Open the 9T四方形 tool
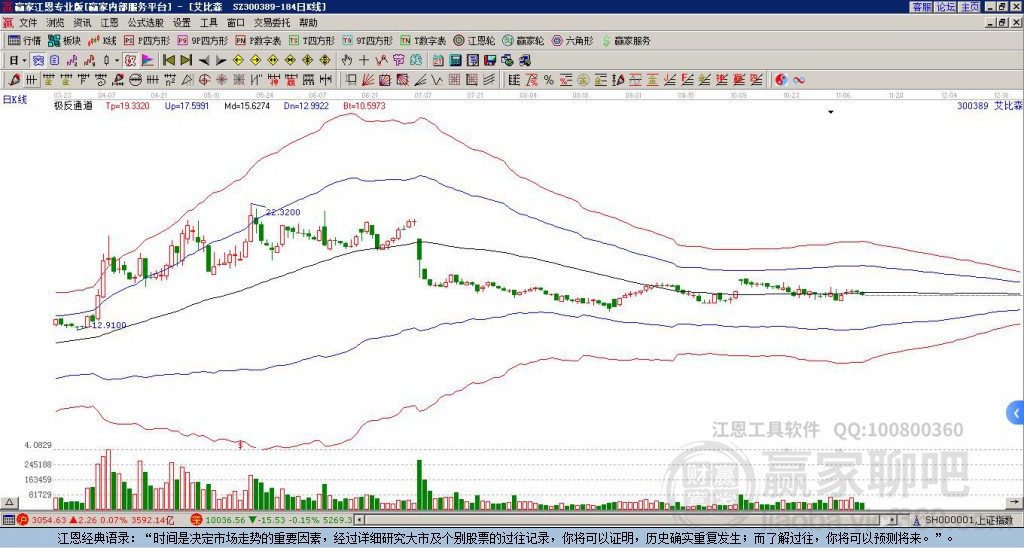 click(x=367, y=40)
